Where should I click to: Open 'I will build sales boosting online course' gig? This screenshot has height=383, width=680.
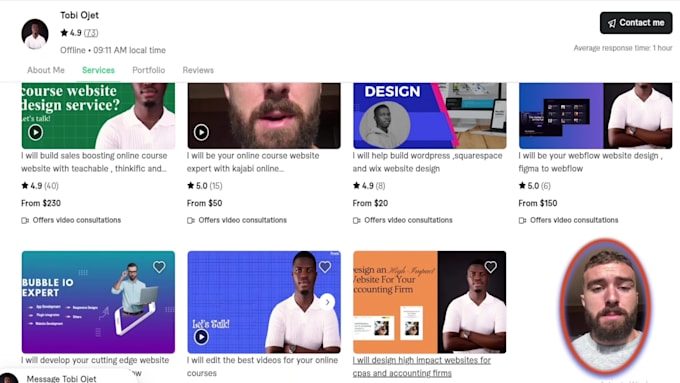[94, 162]
